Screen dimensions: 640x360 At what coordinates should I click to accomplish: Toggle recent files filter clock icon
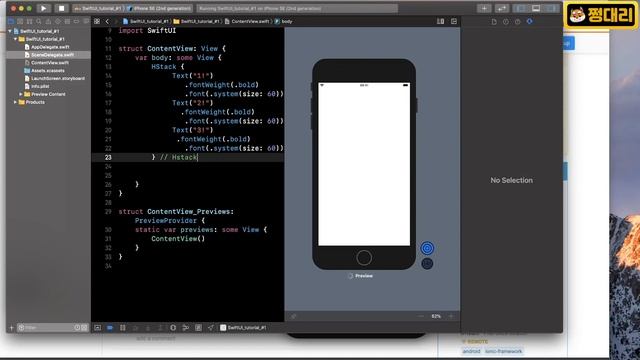click(x=77, y=328)
